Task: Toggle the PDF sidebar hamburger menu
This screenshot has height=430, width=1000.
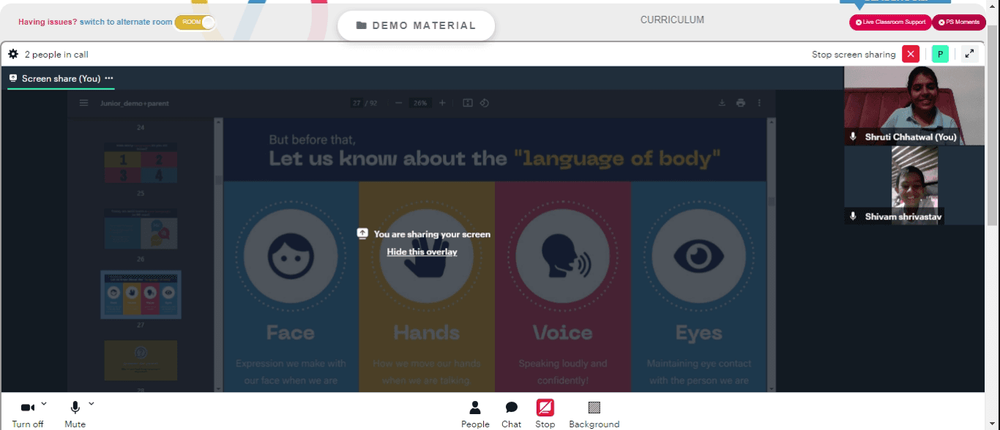Action: tap(84, 103)
